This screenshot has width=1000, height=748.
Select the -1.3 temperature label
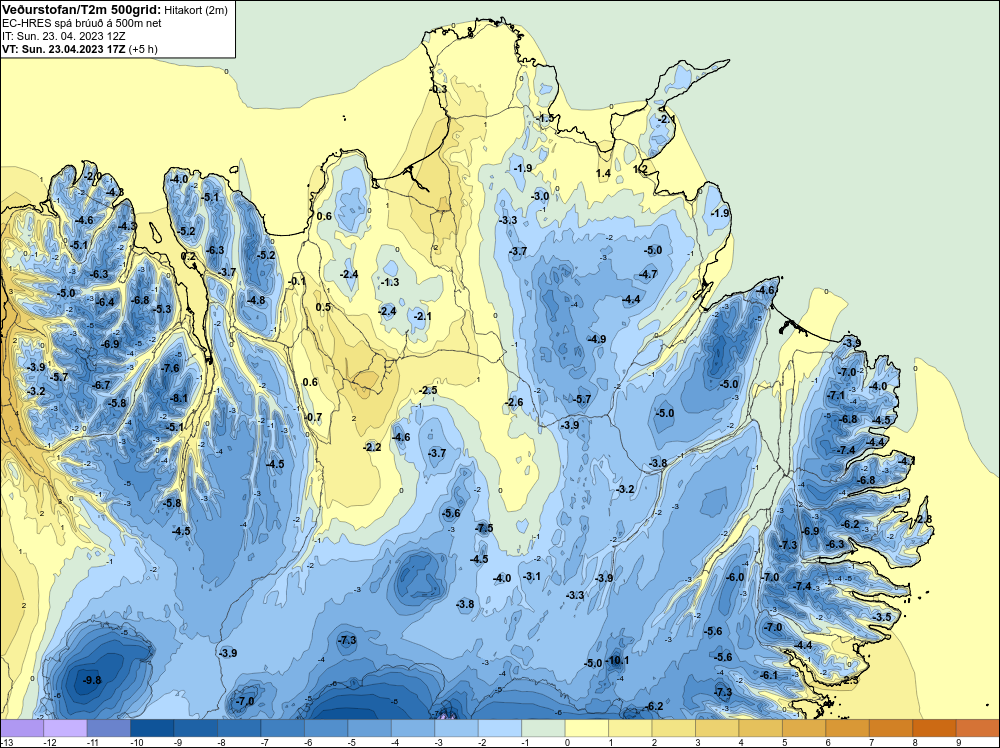pyautogui.click(x=390, y=282)
